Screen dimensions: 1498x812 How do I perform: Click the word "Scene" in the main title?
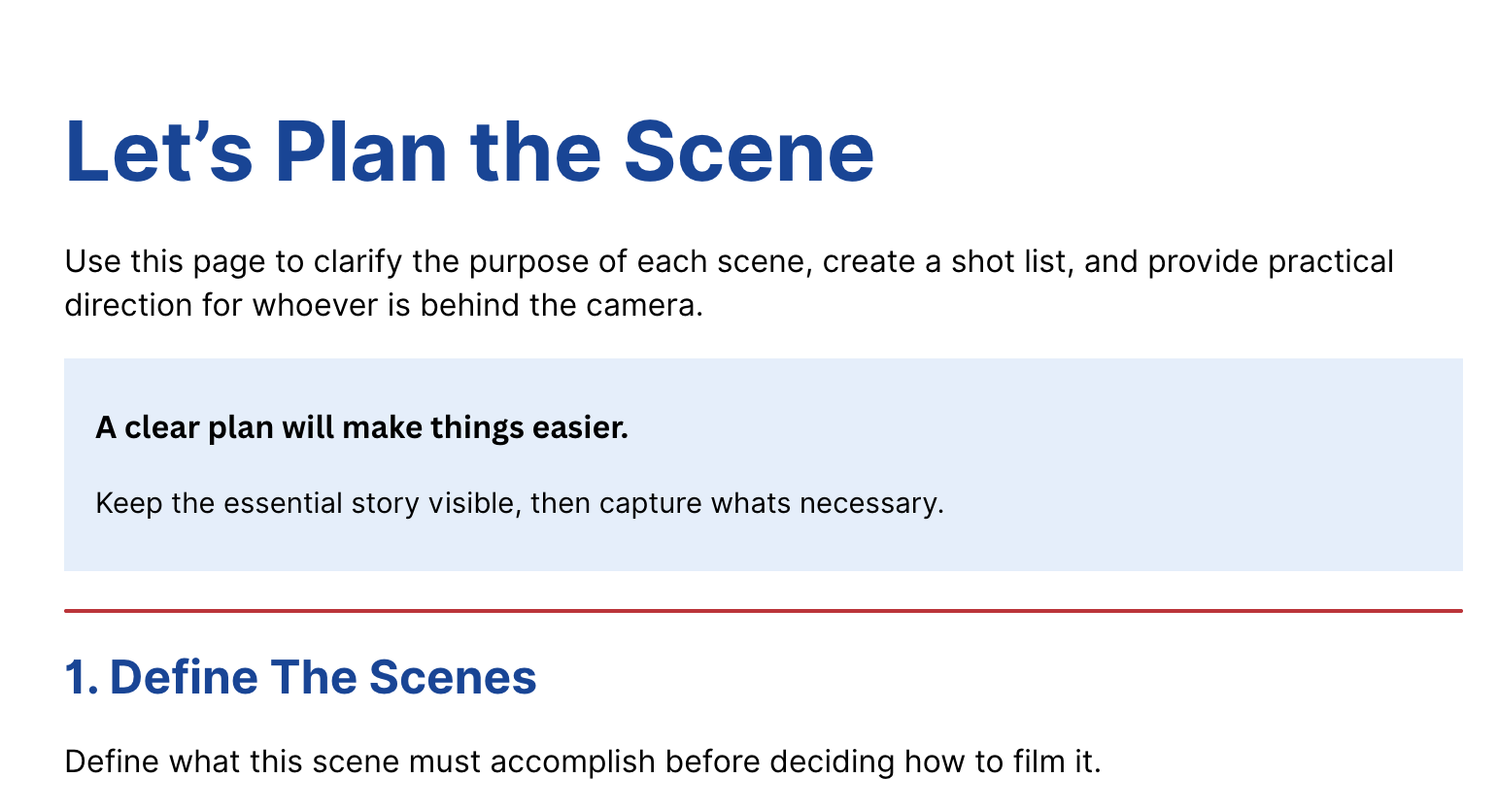[749, 152]
